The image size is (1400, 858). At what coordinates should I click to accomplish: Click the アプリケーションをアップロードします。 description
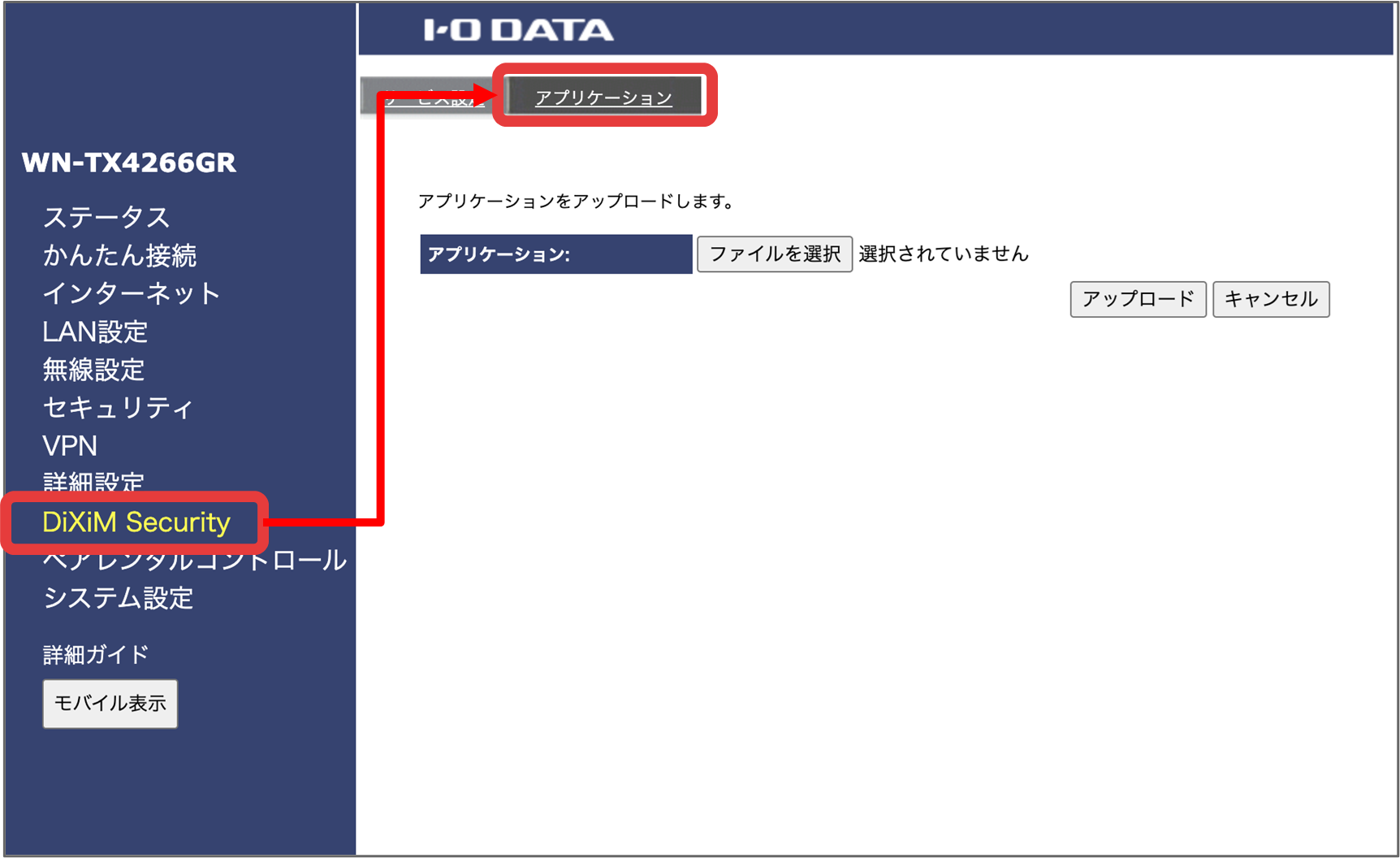576,201
